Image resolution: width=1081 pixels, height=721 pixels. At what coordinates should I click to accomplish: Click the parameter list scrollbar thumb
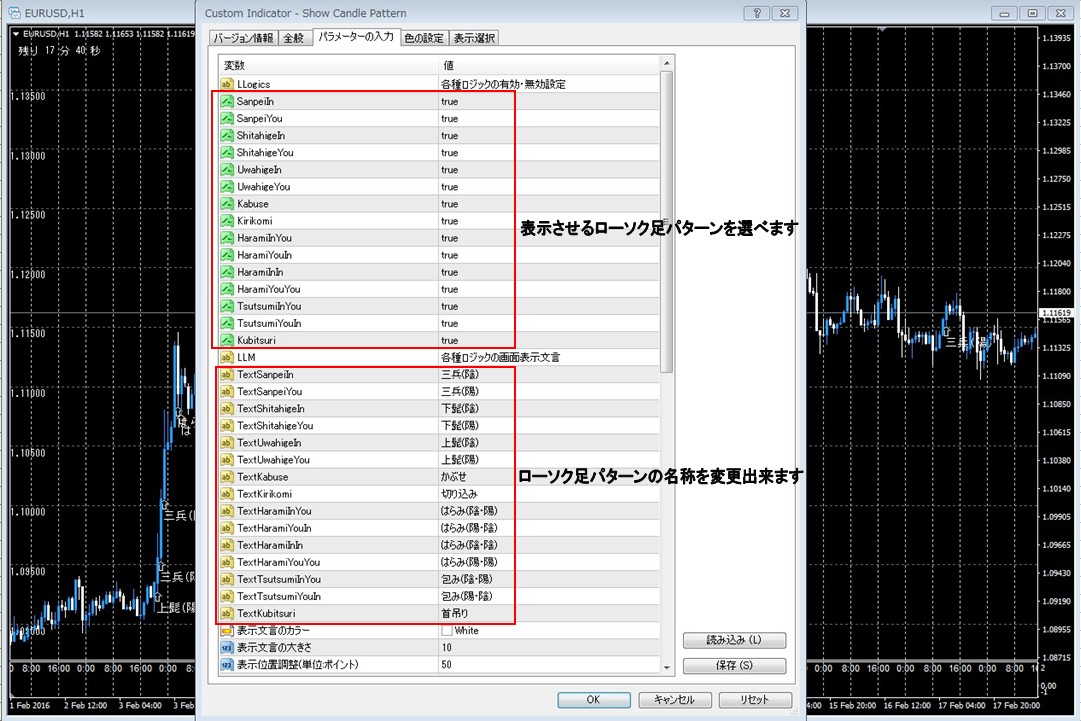click(x=667, y=221)
